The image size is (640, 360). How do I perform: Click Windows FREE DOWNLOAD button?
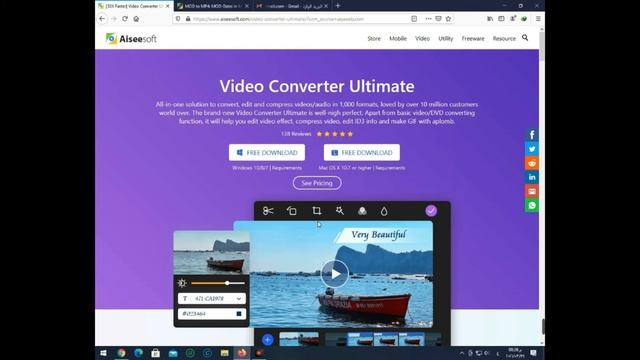pos(267,152)
